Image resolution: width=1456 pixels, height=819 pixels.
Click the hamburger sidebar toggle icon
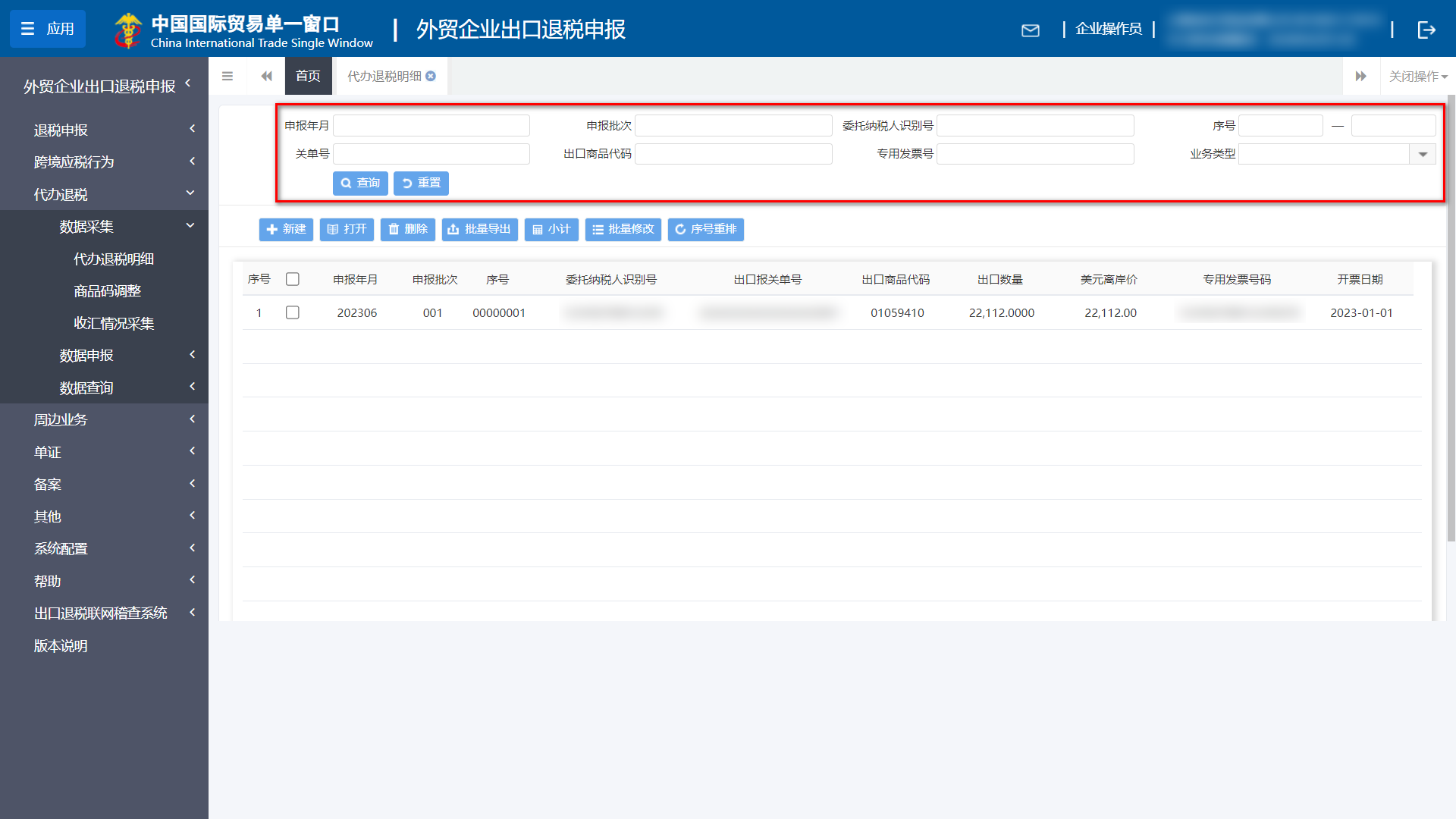[227, 76]
